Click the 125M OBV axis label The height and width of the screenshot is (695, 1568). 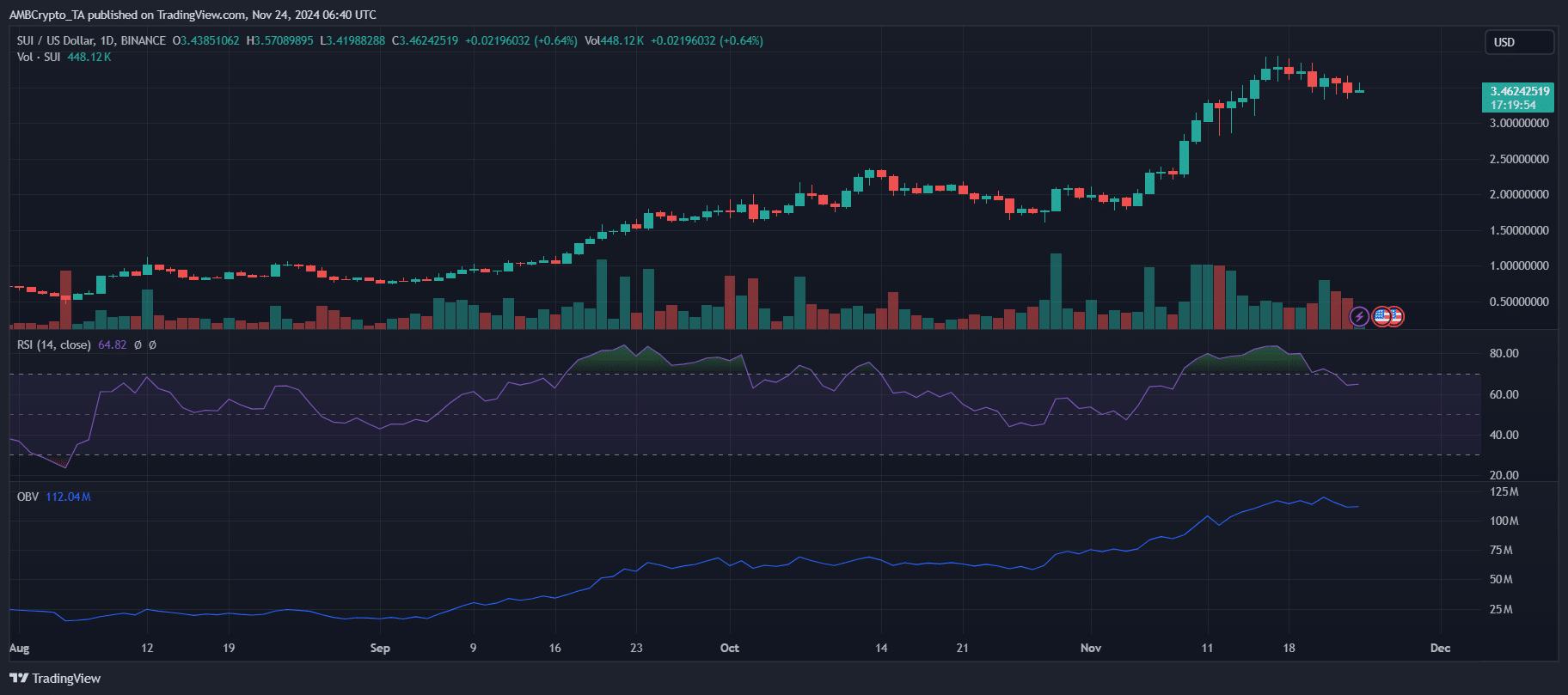point(1504,492)
